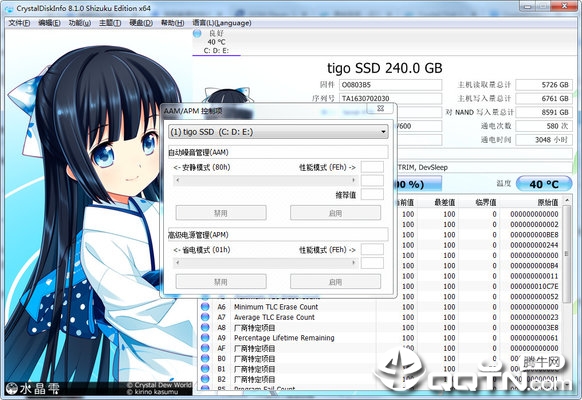This screenshot has height=400, width=582.
Task: Click the AAM slider right arrow
Action: click(x=353, y=180)
